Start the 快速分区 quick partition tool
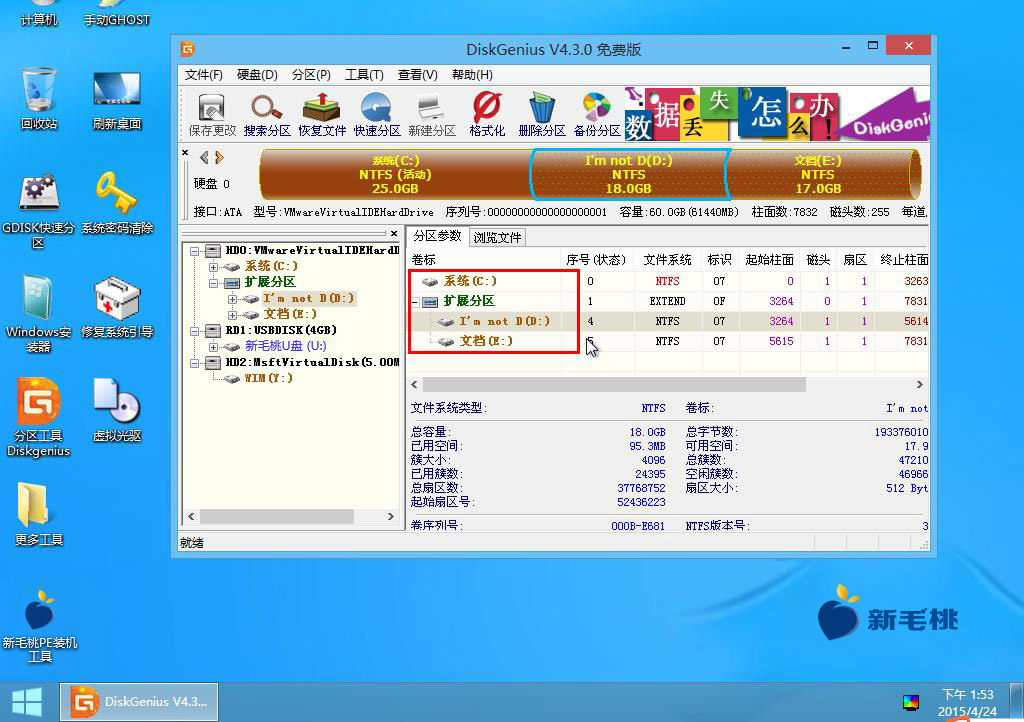 tap(377, 114)
